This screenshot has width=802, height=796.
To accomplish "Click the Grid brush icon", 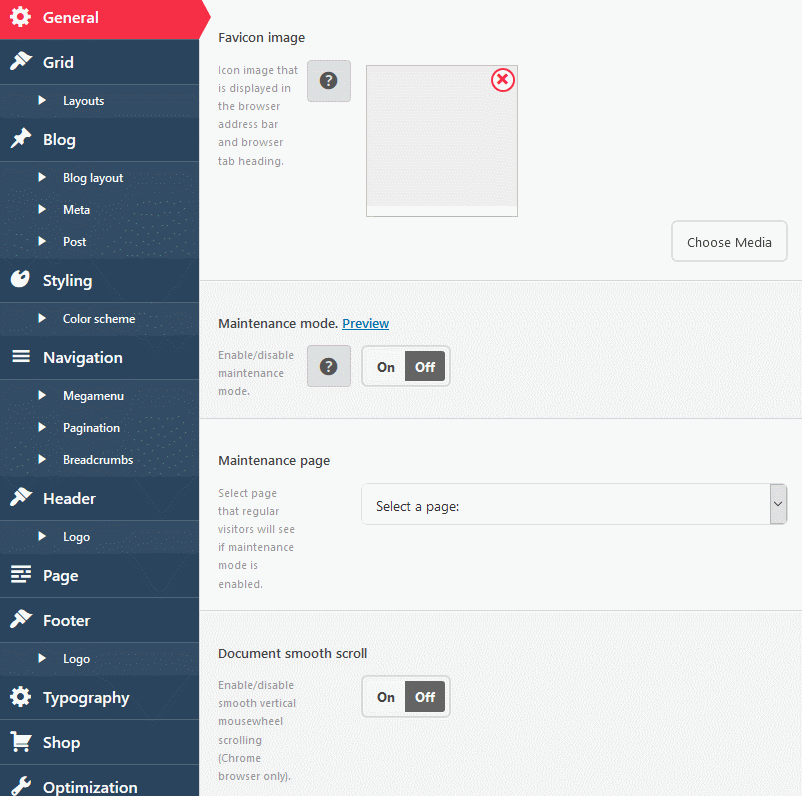I will pos(20,61).
